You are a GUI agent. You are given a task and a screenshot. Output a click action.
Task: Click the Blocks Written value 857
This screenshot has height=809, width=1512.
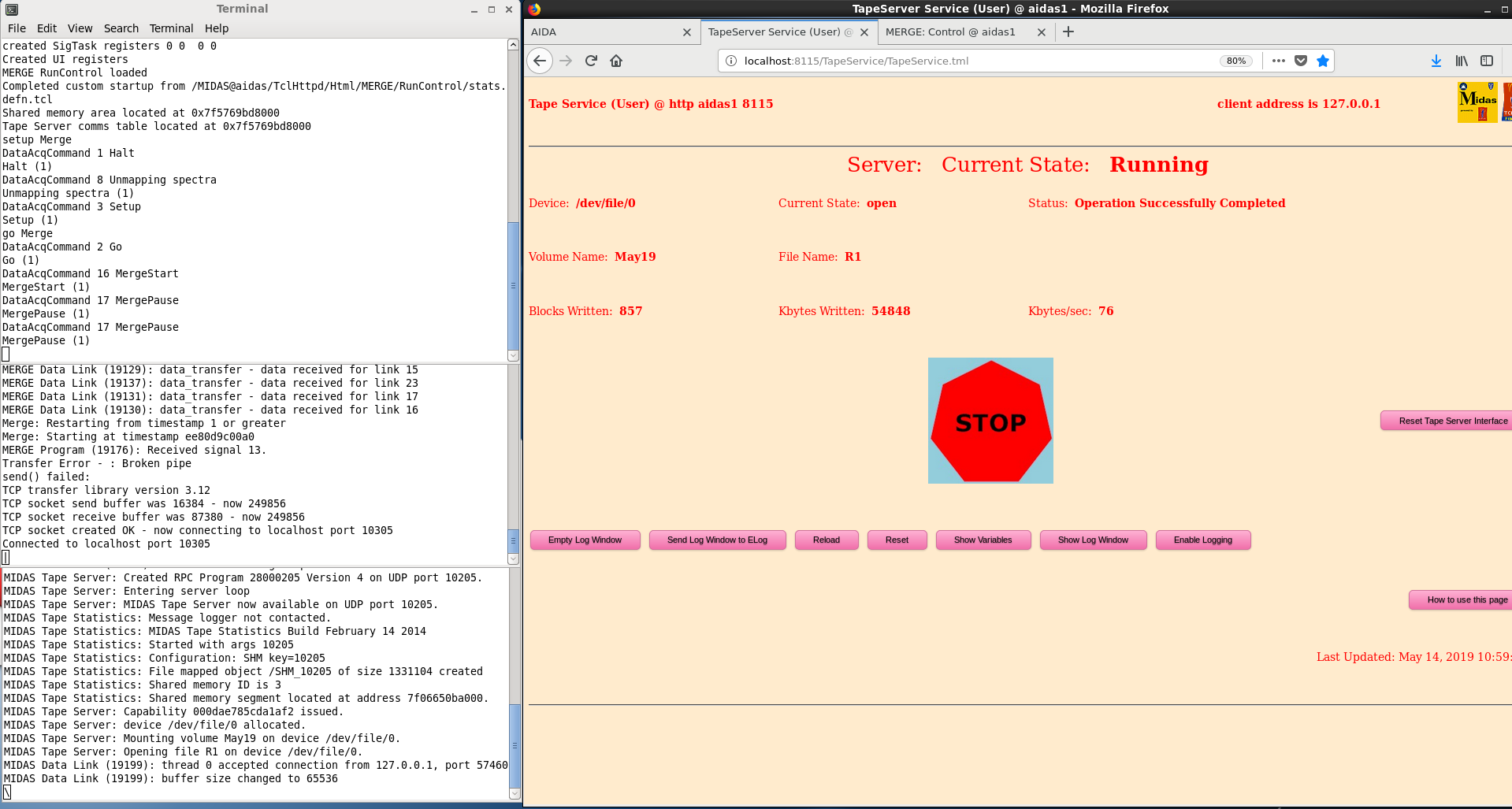coord(630,311)
